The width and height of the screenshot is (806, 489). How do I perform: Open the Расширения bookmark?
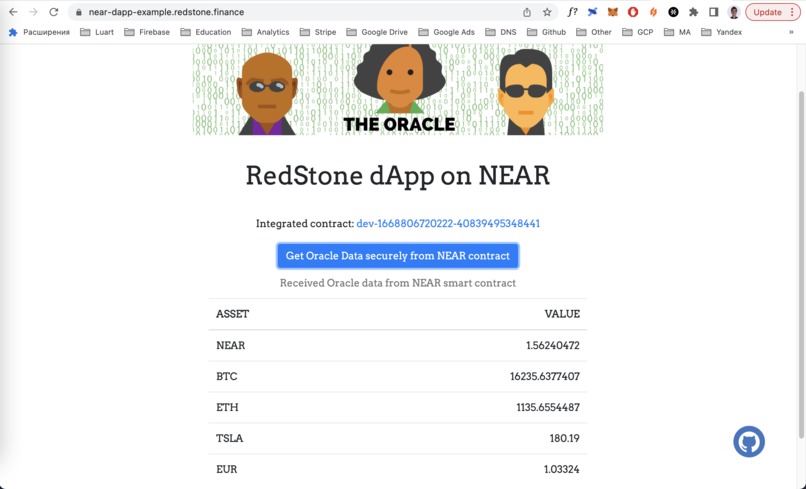pyautogui.click(x=39, y=32)
